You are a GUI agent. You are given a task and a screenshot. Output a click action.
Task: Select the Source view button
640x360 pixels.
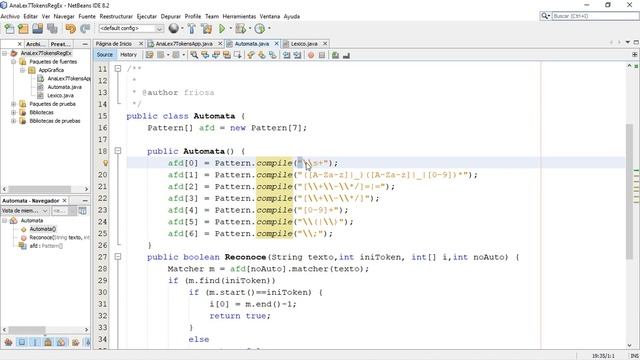click(105, 55)
